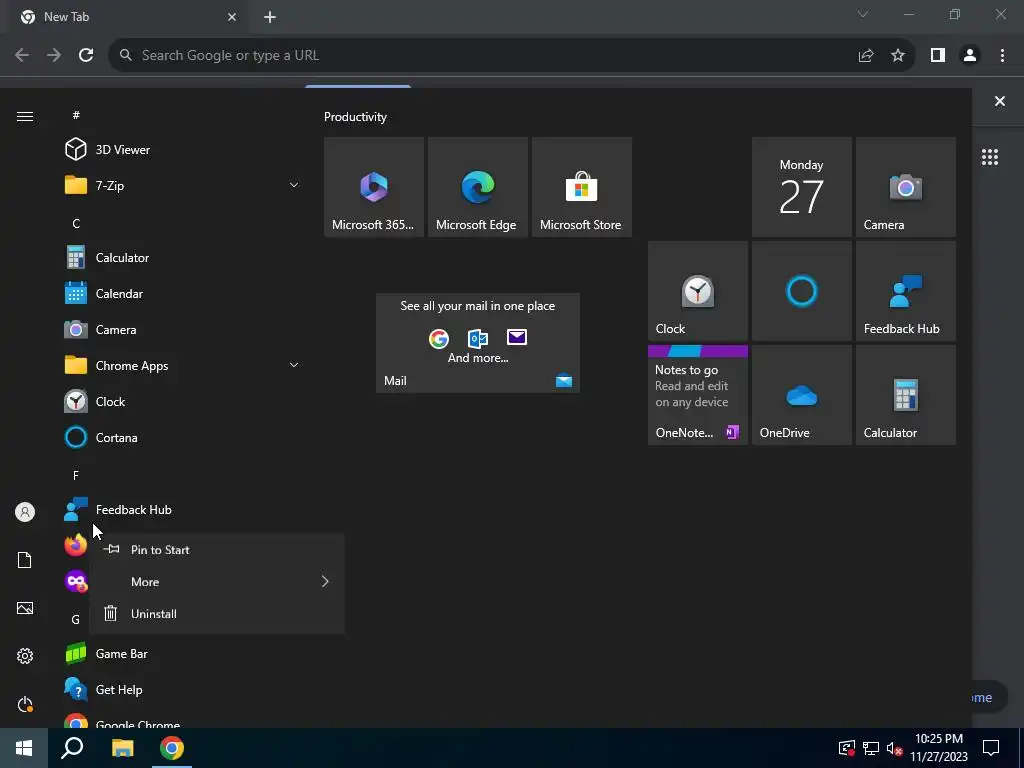The width and height of the screenshot is (1024, 768).
Task: Open Search from the taskbar
Action: (x=72, y=748)
